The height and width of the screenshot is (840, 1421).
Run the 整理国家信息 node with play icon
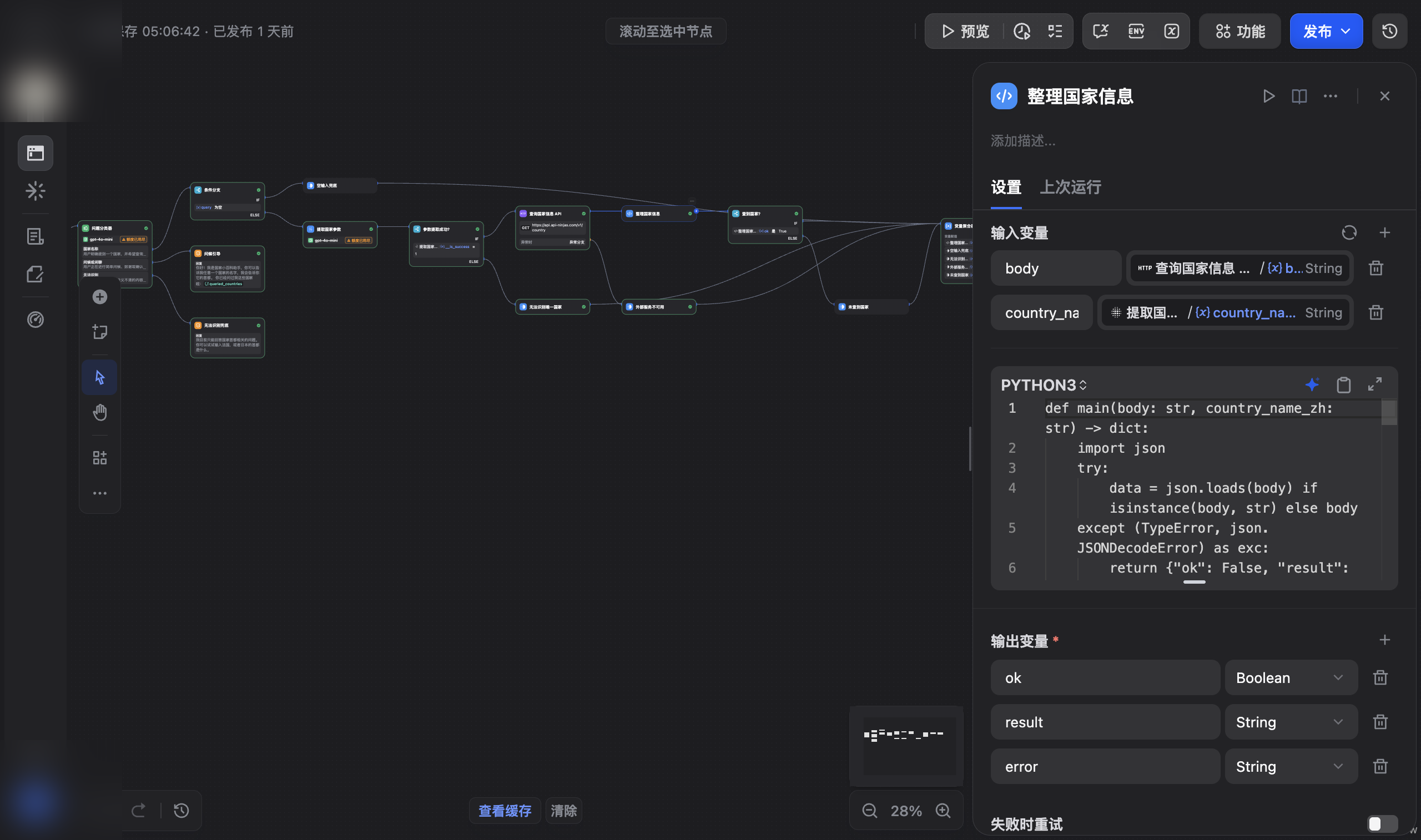[1269, 96]
